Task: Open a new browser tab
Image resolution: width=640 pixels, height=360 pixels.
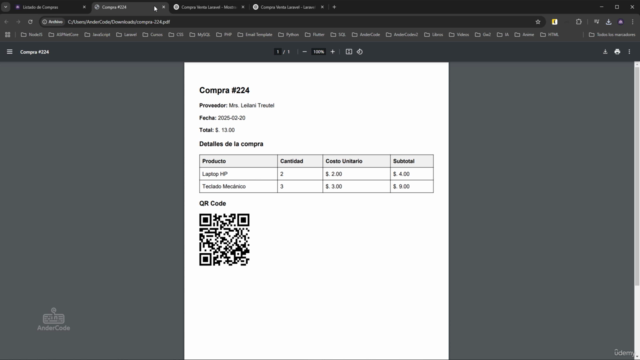Action: tap(334, 7)
